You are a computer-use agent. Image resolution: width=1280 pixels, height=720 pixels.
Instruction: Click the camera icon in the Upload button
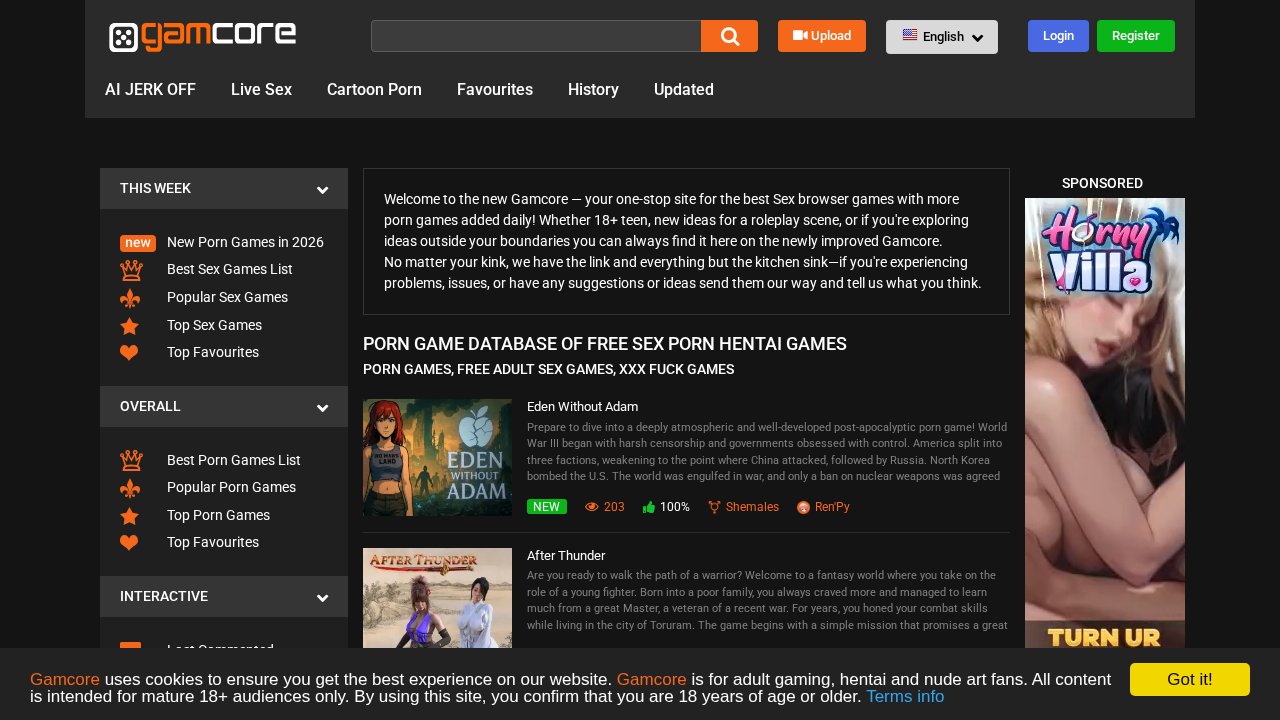pyautogui.click(x=800, y=35)
